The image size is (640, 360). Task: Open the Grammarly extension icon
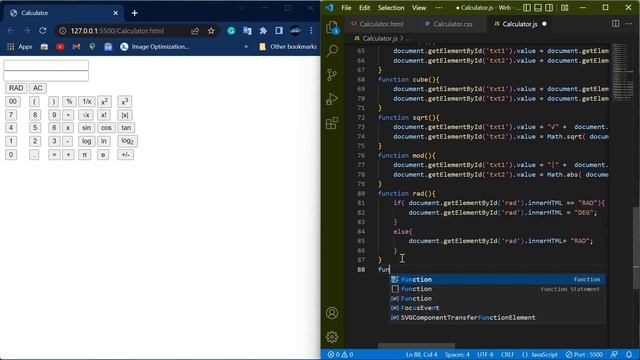(231, 31)
